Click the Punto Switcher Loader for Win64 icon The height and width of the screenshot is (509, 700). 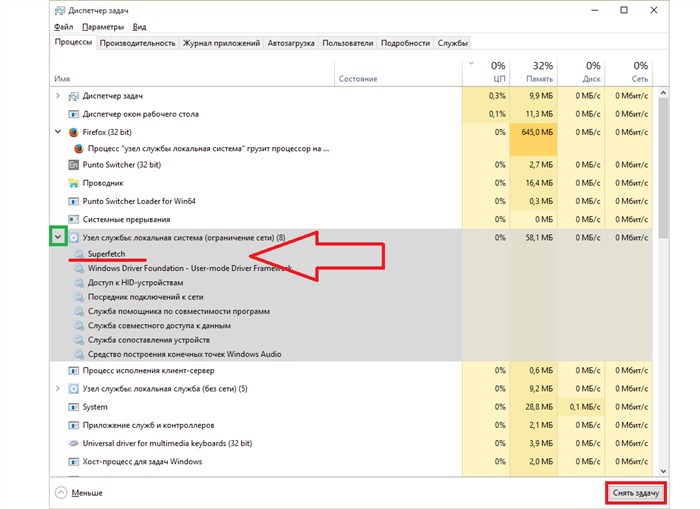[73, 201]
